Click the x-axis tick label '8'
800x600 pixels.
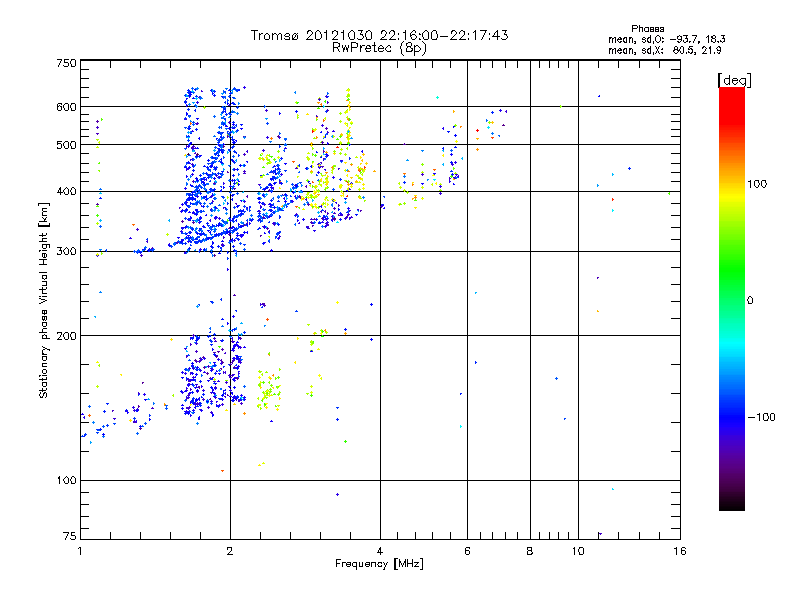click(x=530, y=551)
